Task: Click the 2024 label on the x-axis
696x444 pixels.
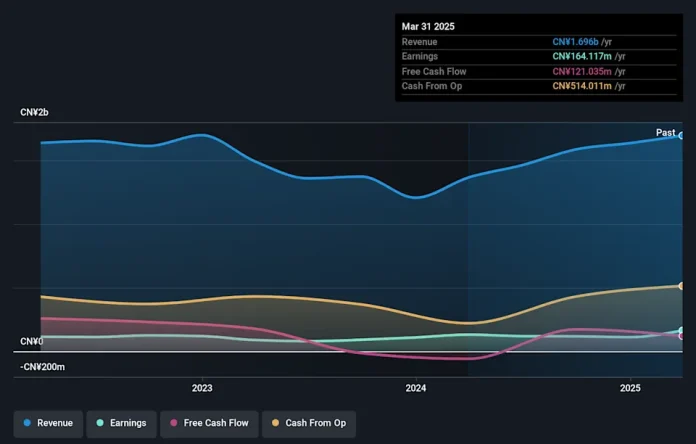Action: click(x=416, y=388)
